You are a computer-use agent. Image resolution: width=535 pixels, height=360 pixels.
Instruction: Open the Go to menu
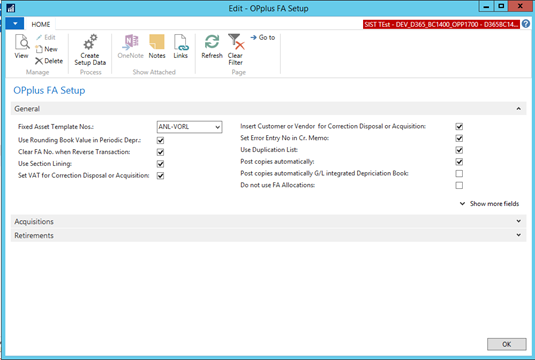point(263,38)
